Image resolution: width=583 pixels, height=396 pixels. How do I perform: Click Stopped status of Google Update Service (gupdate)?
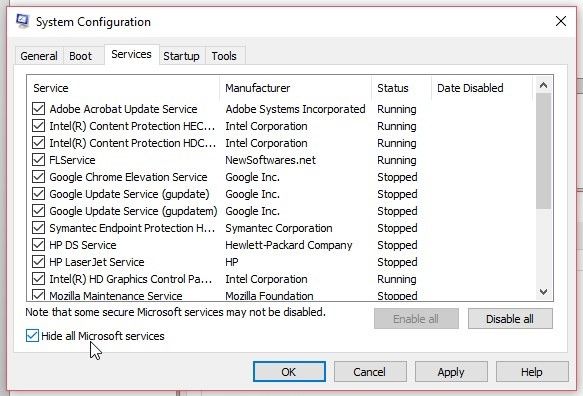pos(397,194)
